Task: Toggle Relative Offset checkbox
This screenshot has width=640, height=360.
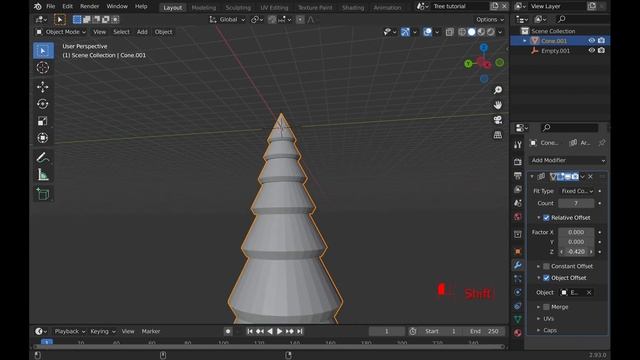Action: tap(546, 218)
